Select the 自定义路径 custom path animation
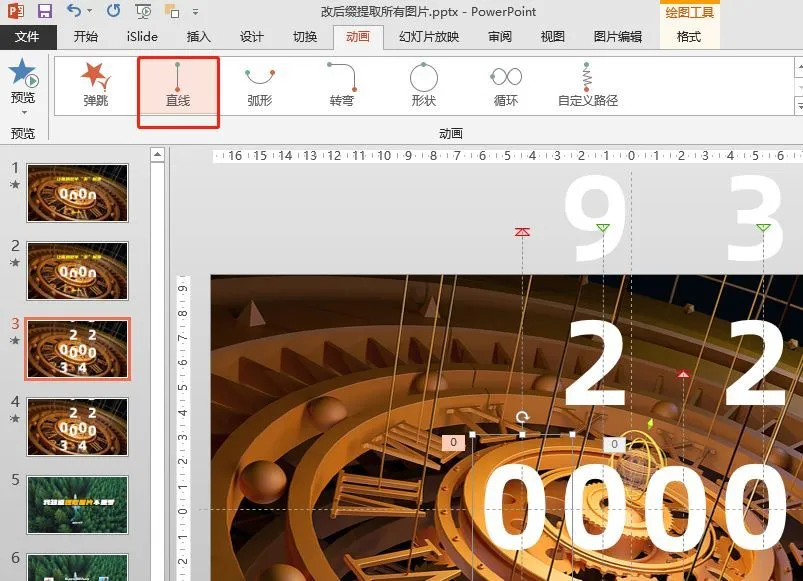 588,84
